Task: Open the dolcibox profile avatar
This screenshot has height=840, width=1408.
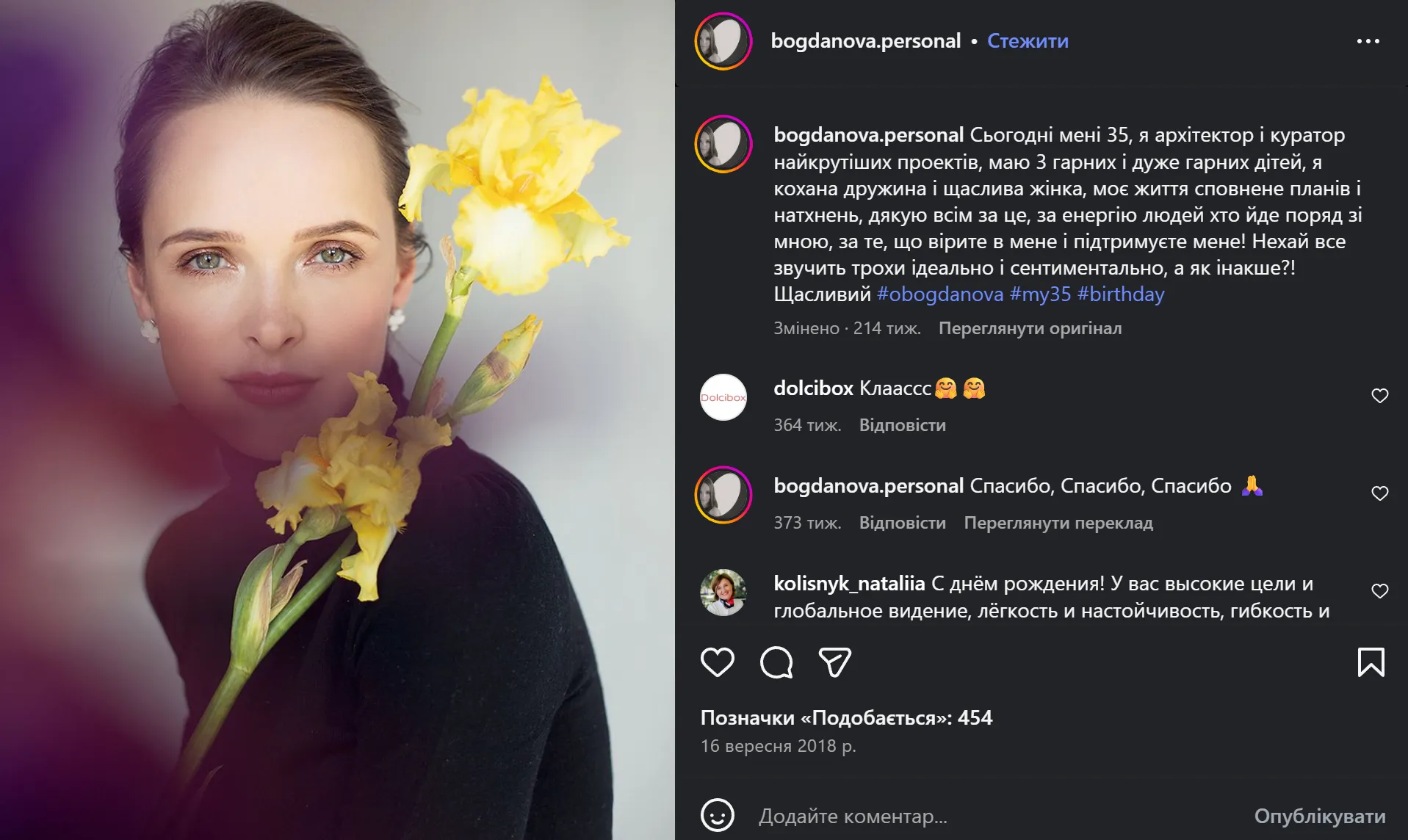Action: tap(723, 397)
